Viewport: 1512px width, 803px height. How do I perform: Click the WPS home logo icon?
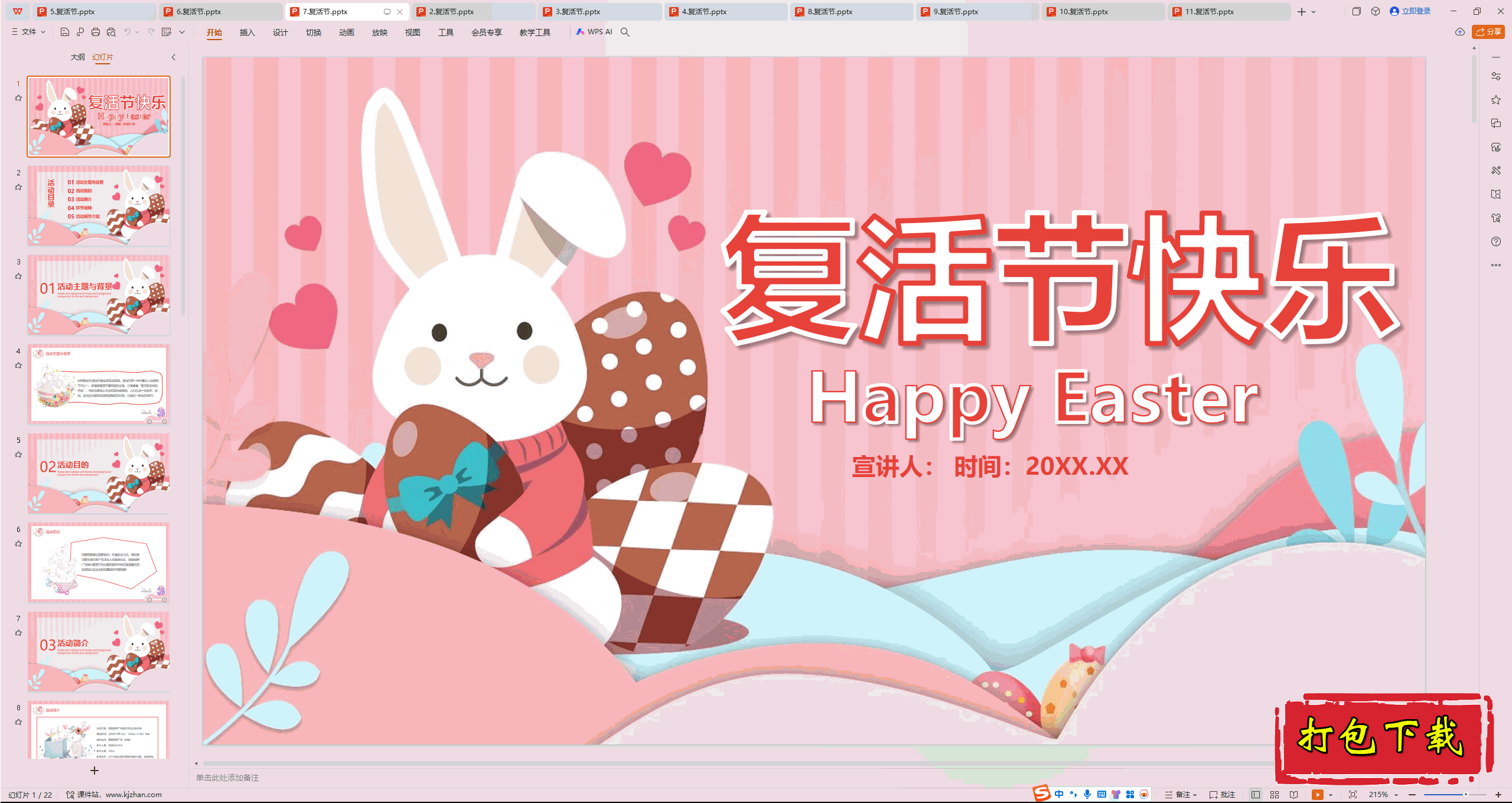click(18, 11)
